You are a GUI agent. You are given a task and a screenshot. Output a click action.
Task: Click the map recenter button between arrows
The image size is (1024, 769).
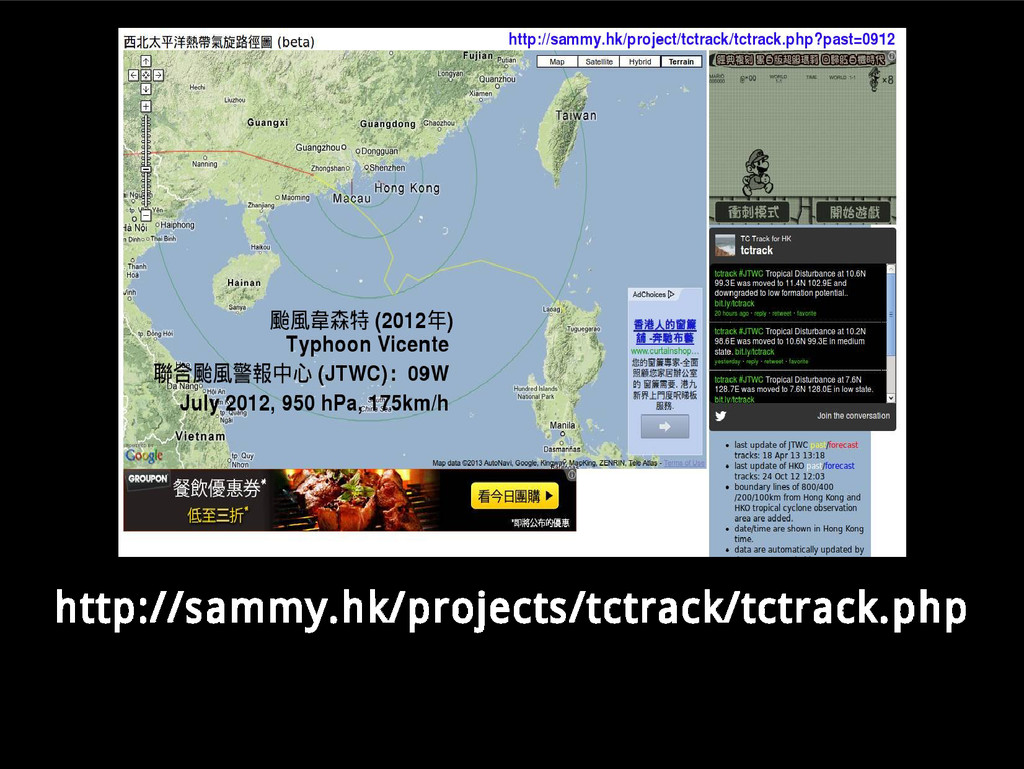[x=146, y=75]
